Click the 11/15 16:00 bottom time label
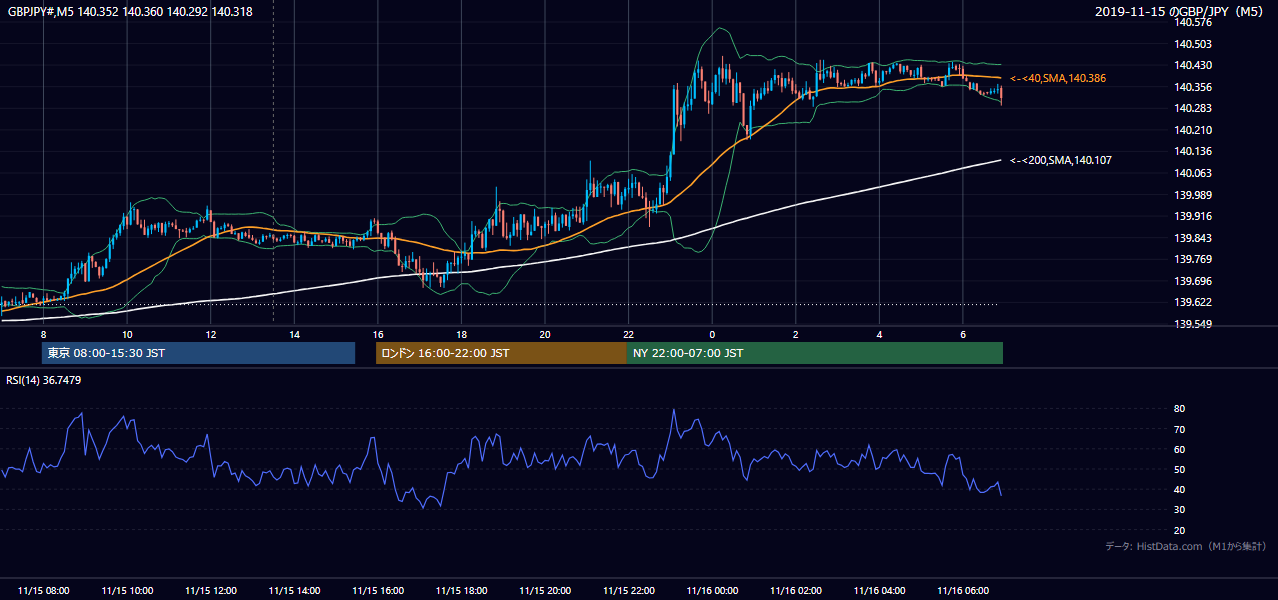1278x600 pixels. [378, 591]
